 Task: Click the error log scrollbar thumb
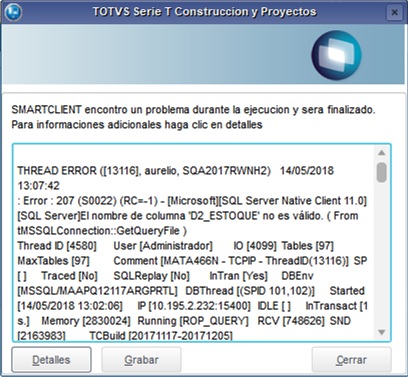click(x=382, y=172)
